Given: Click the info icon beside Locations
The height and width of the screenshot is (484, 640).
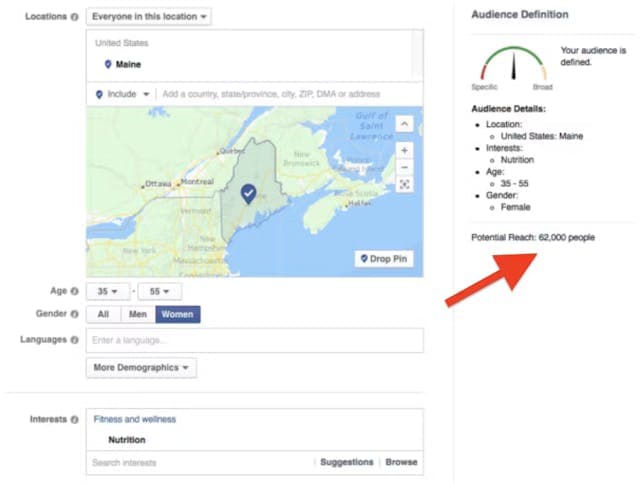Looking at the screenshot, I should [76, 17].
